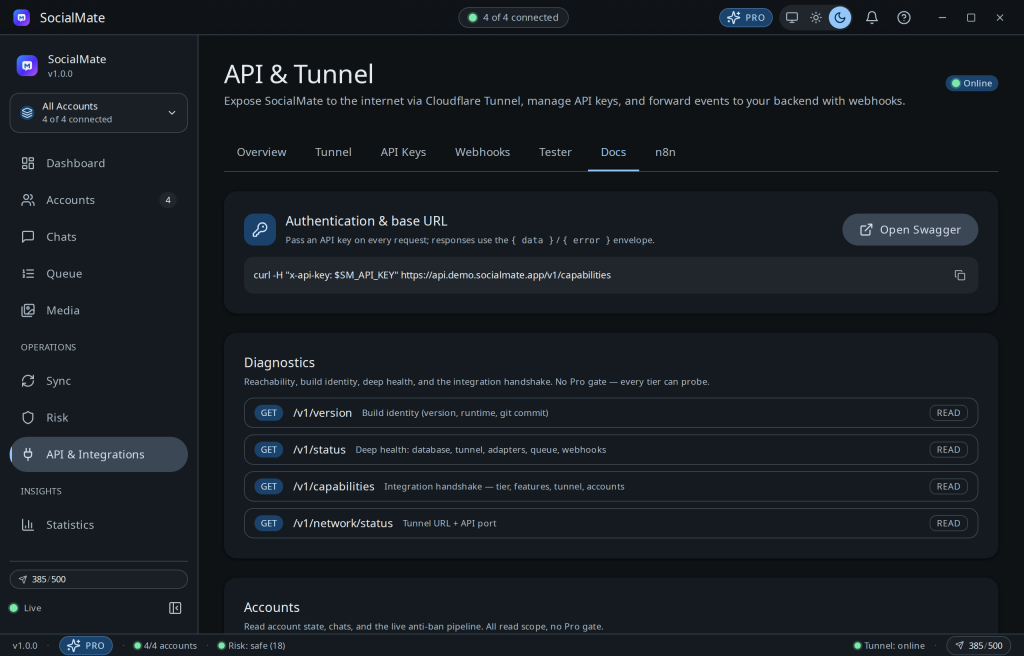
Task: Switch to light theme sun icon
Action: [x=816, y=18]
